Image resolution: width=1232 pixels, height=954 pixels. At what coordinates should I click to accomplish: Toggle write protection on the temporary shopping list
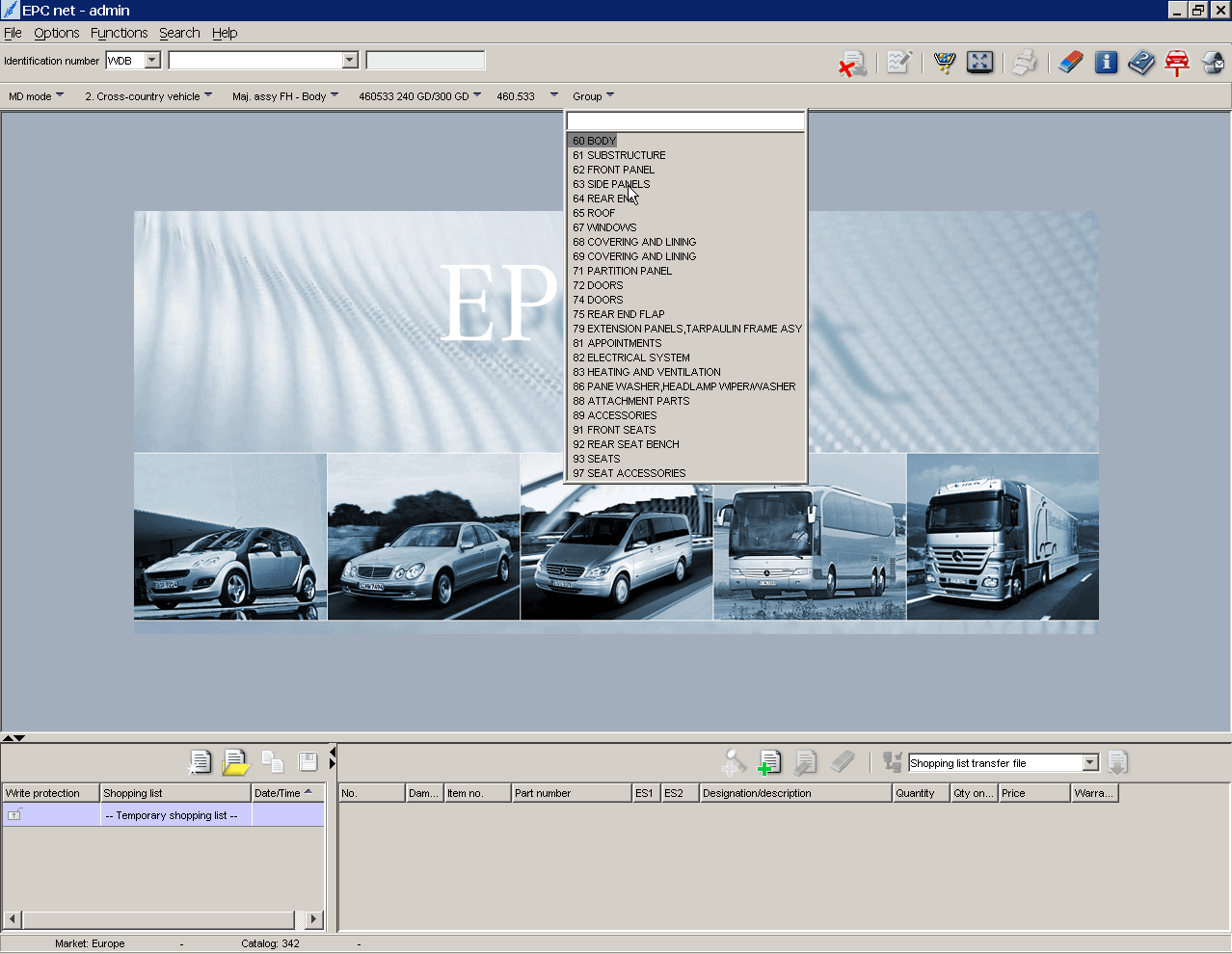[14, 814]
